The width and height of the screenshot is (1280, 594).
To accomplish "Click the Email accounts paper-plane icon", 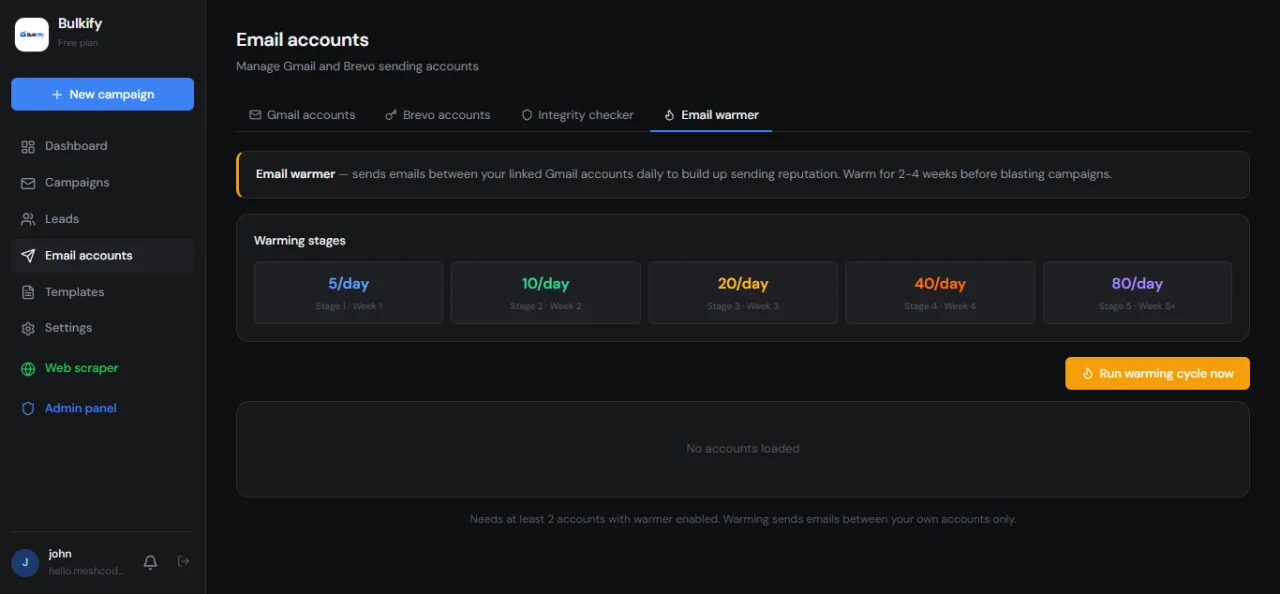I will tap(28, 256).
